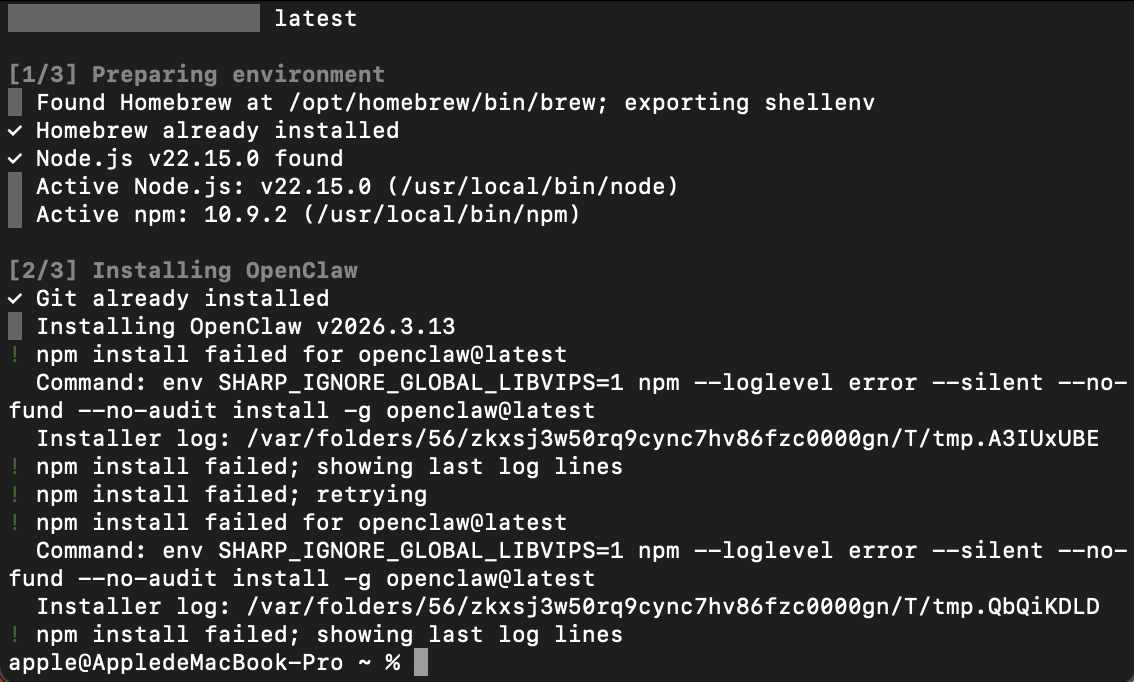1134x682 pixels.
Task: Click the gray block marker before Found Homebrew
Action: pyautogui.click(x=14, y=103)
